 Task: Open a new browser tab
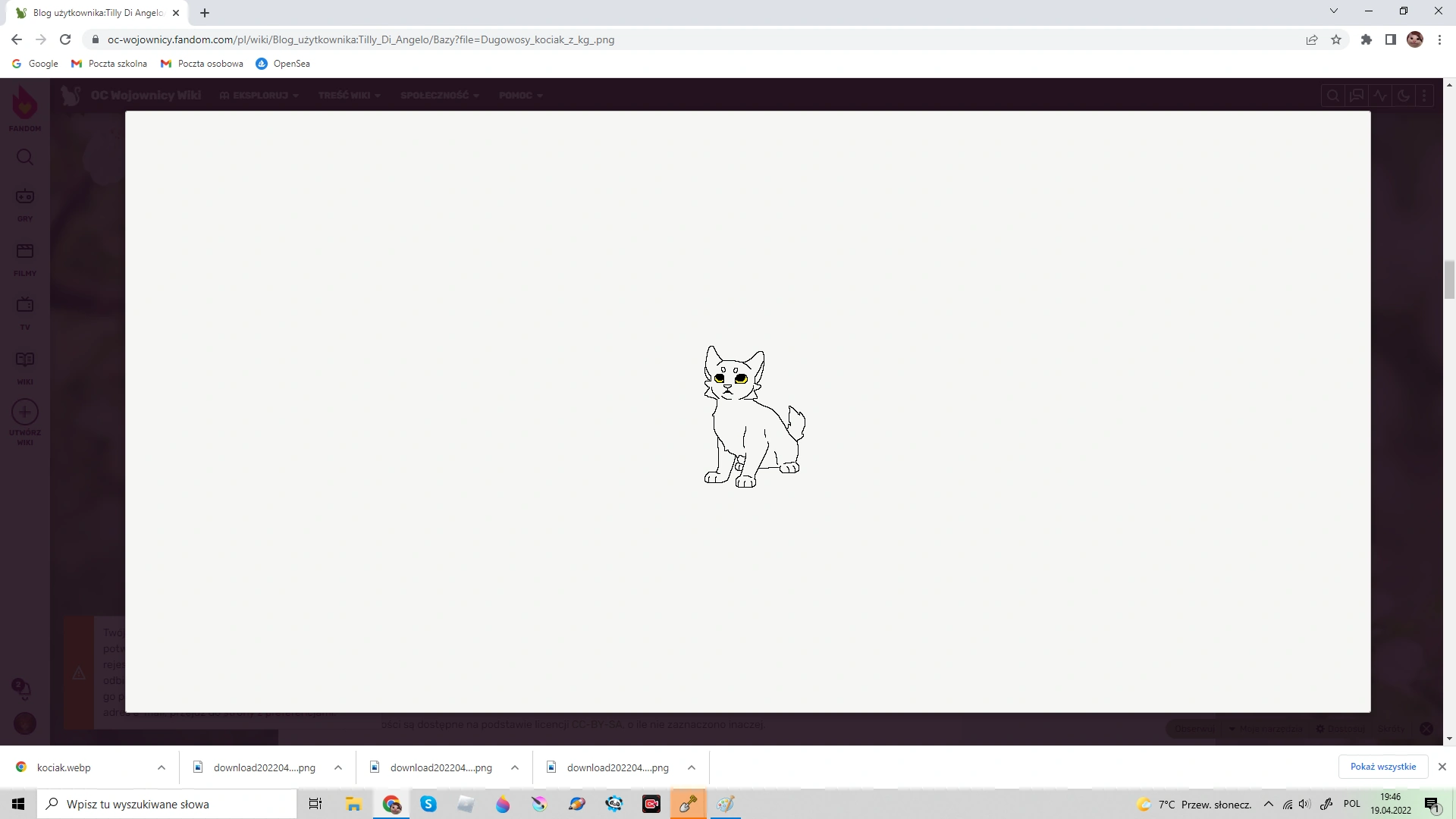pyautogui.click(x=205, y=13)
